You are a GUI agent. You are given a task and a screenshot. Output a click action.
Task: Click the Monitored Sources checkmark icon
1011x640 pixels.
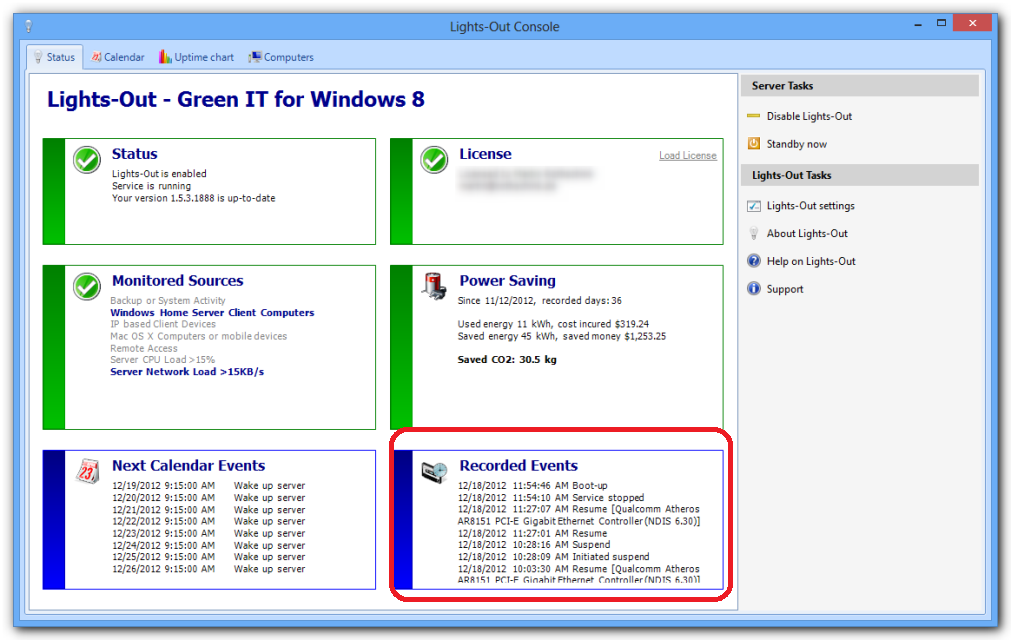coord(86,287)
